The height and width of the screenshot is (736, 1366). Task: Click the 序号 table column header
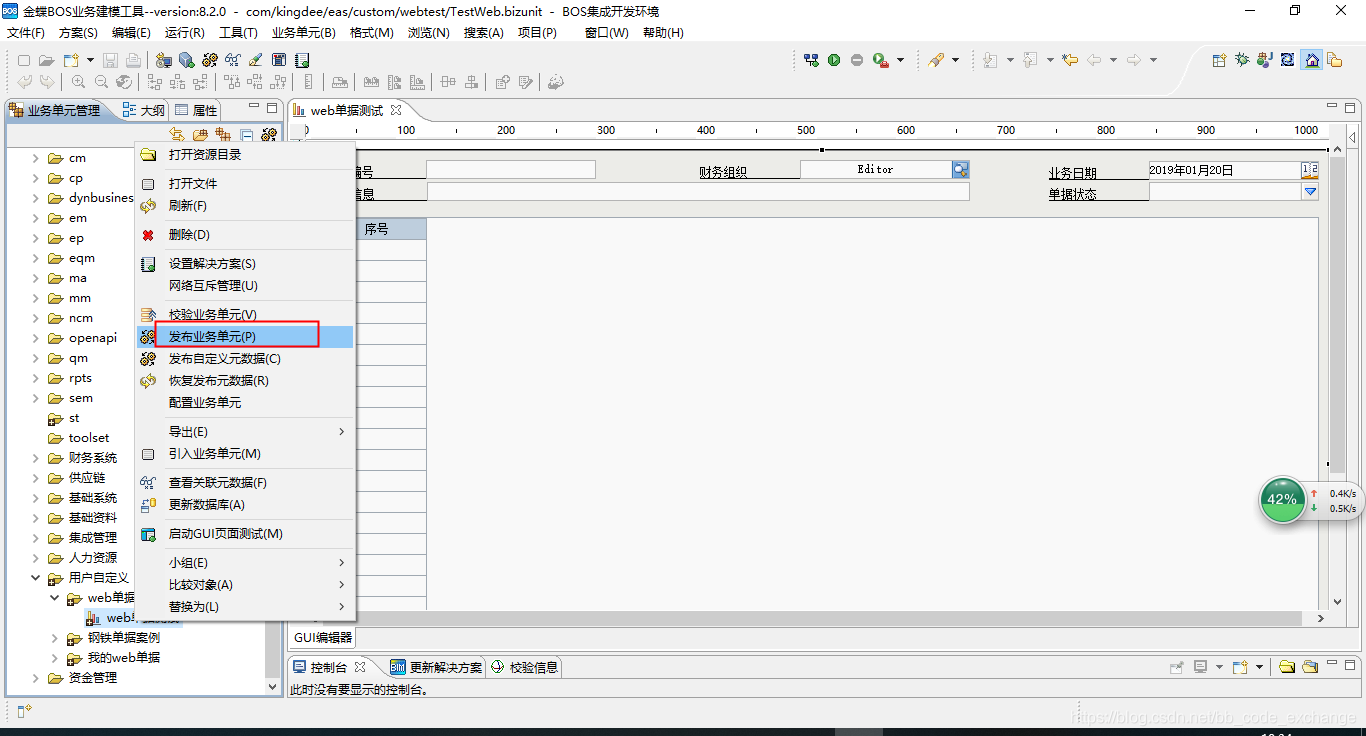(x=376, y=229)
